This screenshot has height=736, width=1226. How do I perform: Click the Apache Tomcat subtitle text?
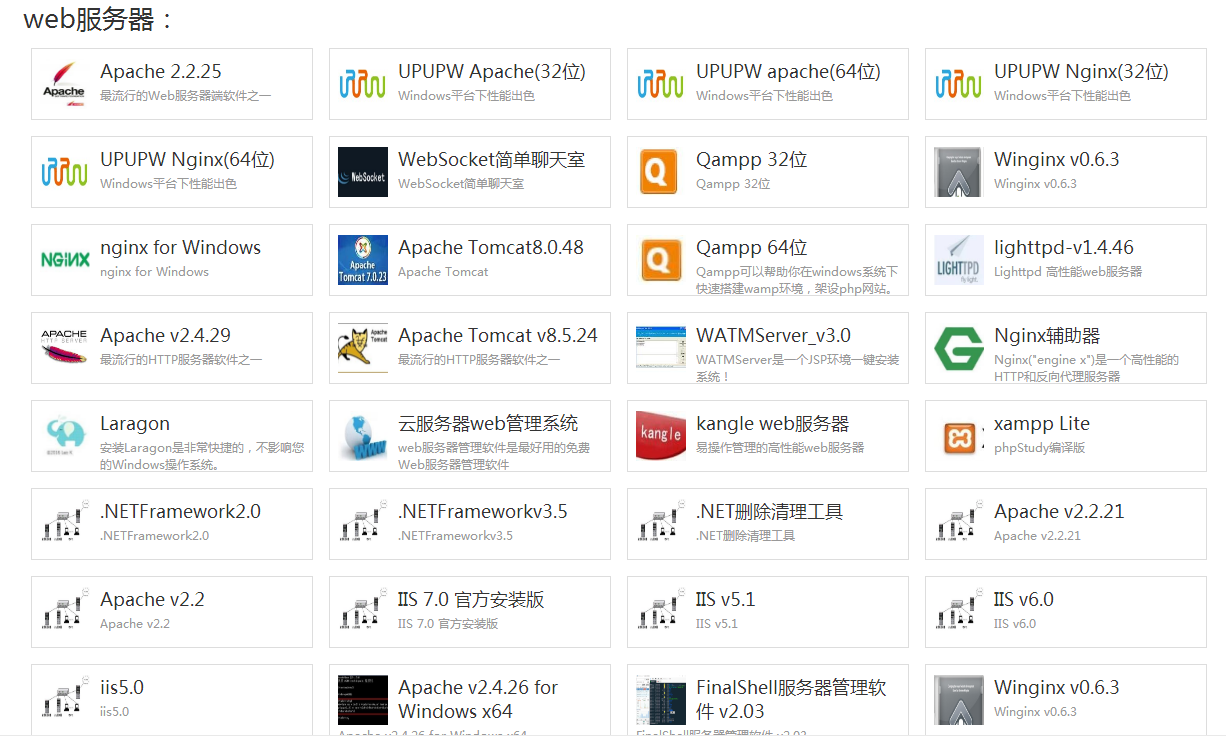tap(443, 272)
